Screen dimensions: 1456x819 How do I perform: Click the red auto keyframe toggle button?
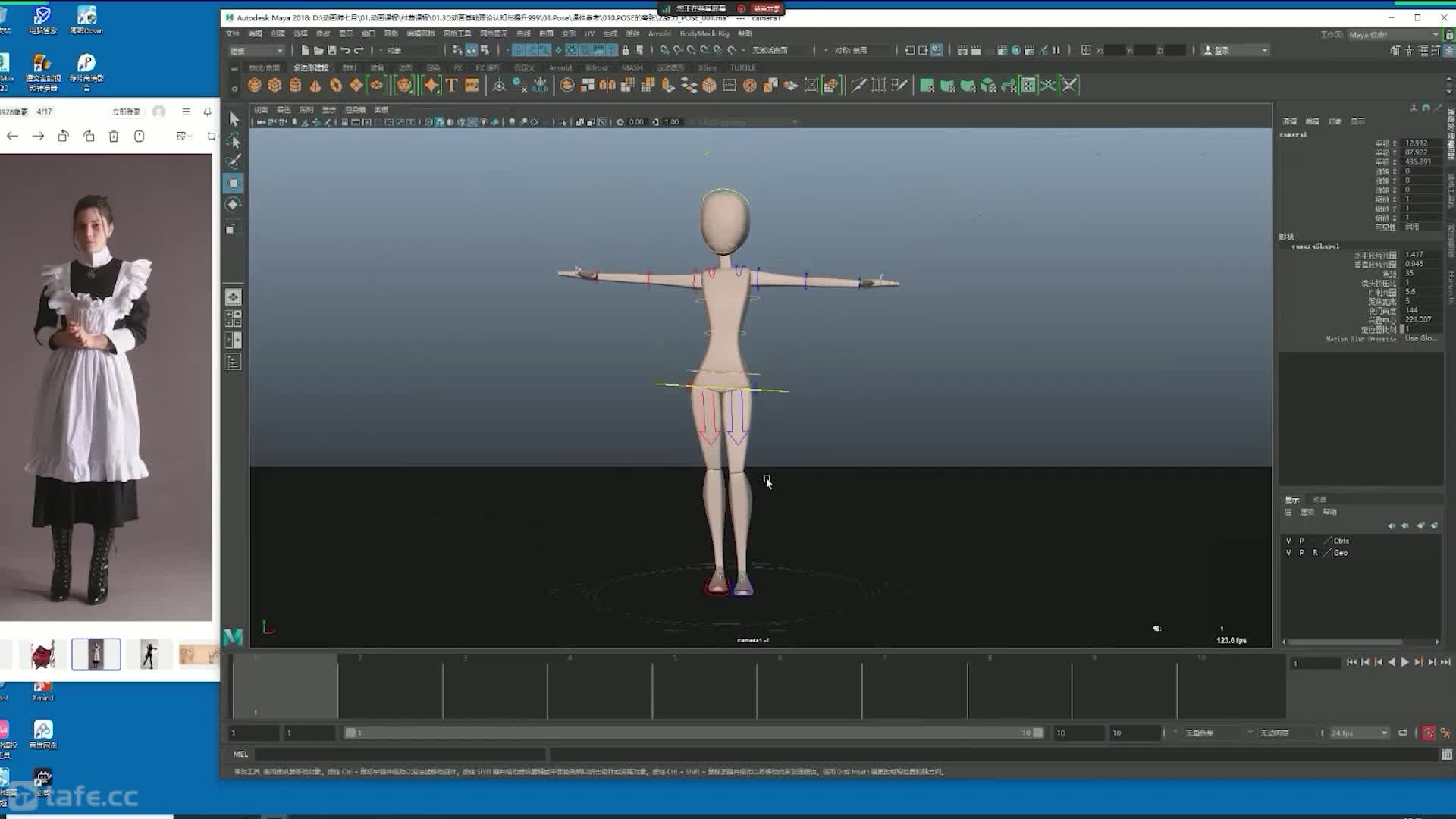[x=1428, y=733]
